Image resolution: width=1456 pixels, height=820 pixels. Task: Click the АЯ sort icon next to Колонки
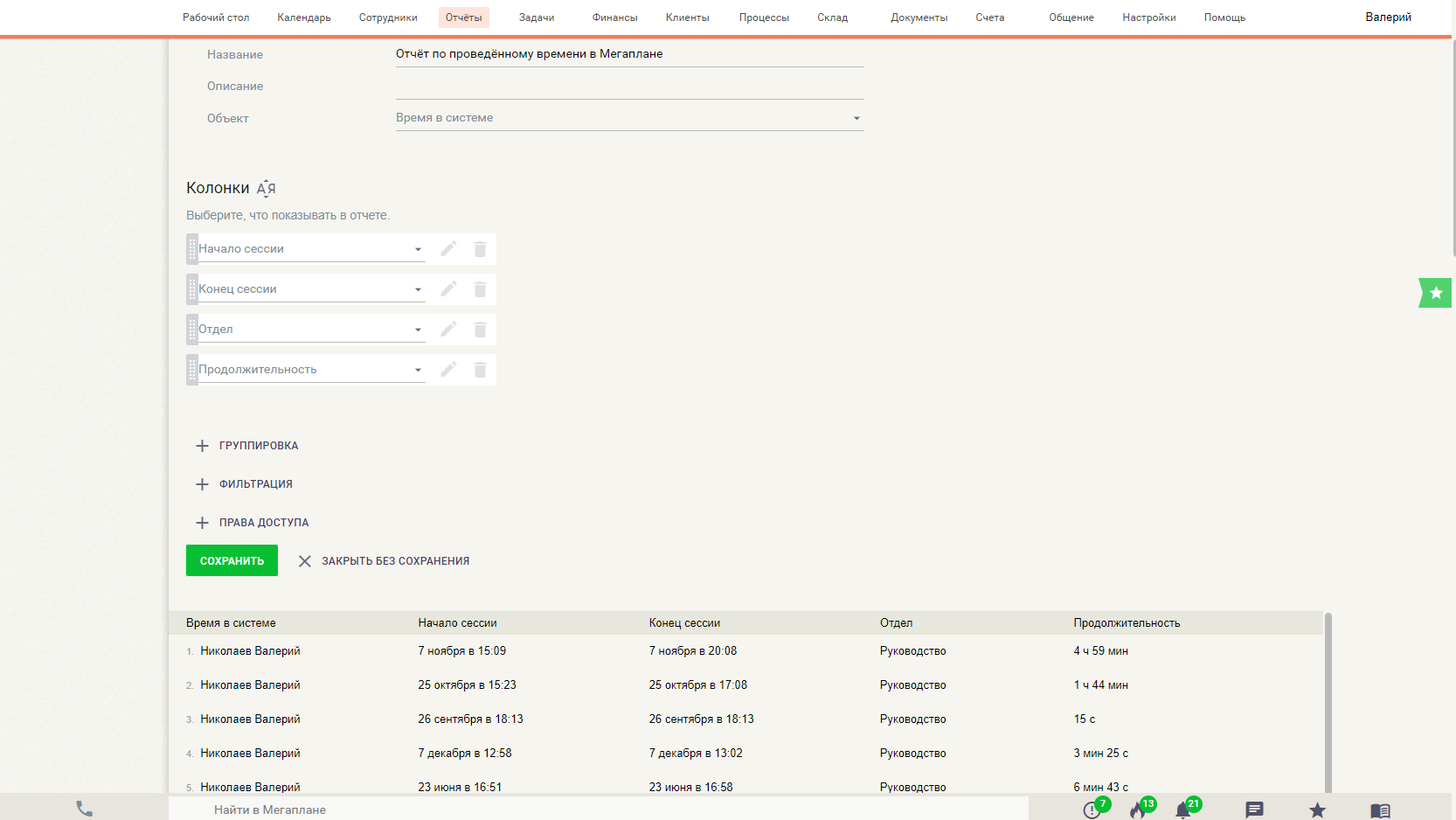(x=267, y=189)
